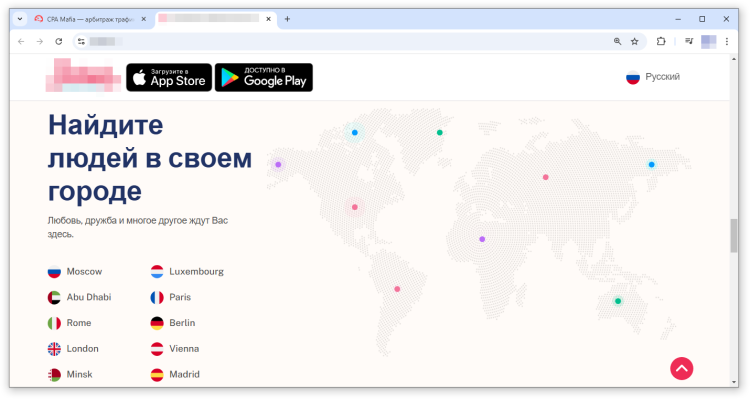Click the Italian flag icon beside Rome
This screenshot has height=399, width=750.
(54, 323)
